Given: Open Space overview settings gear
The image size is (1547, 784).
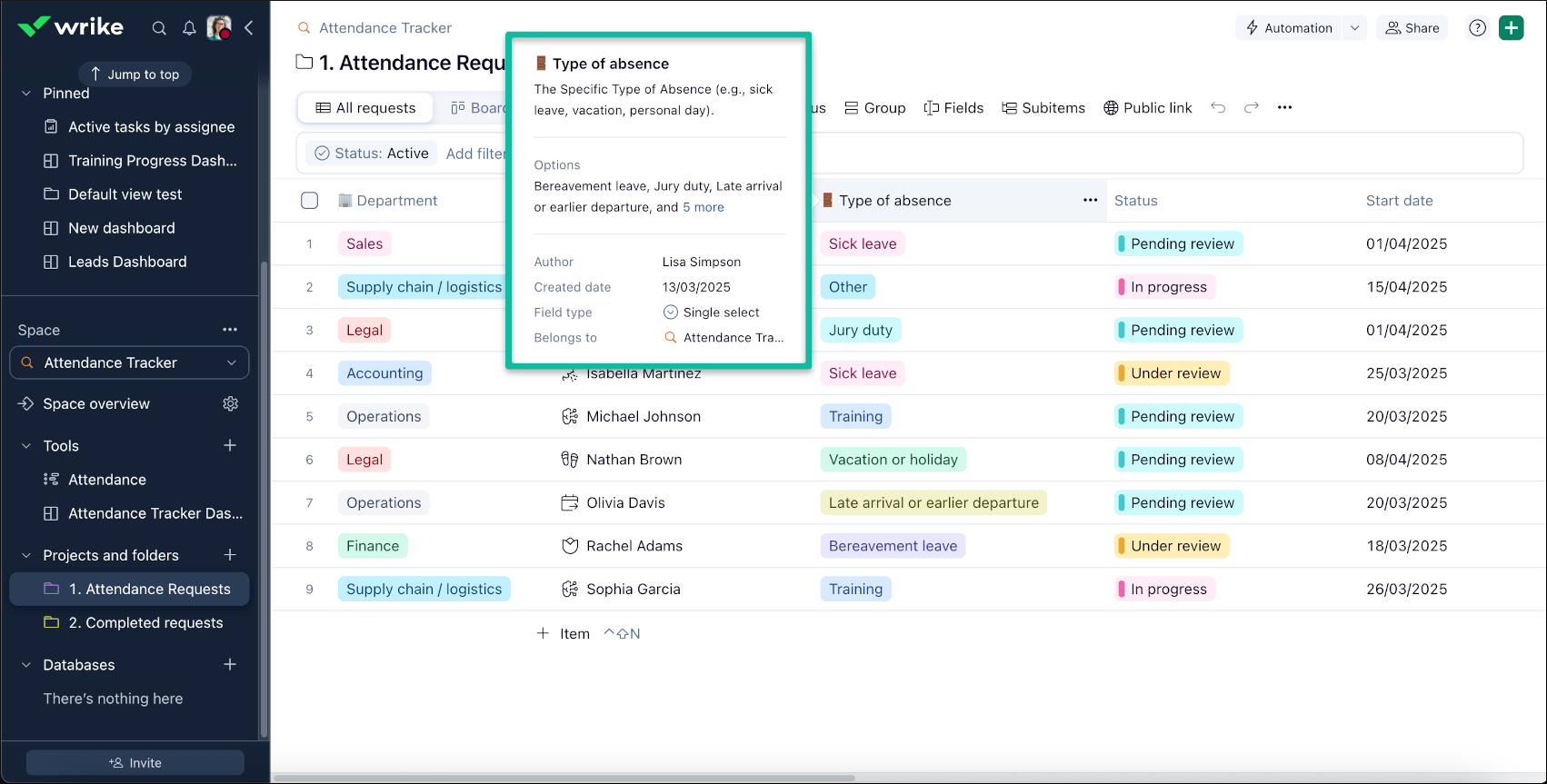Looking at the screenshot, I should pos(230,403).
